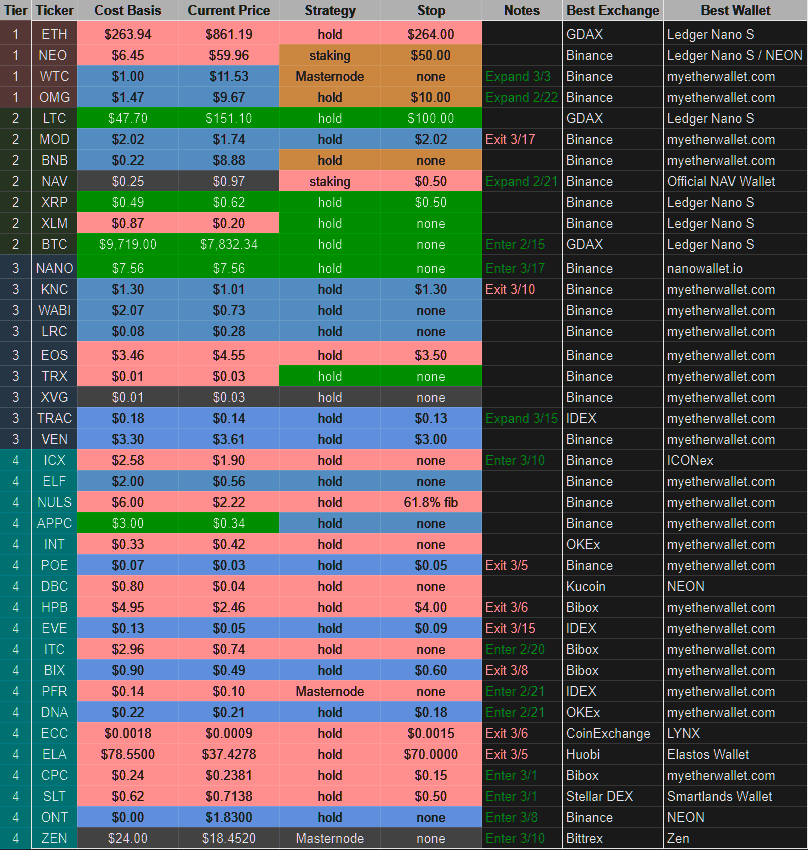Select SLT current price $0.7138

pyautogui.click(x=229, y=796)
